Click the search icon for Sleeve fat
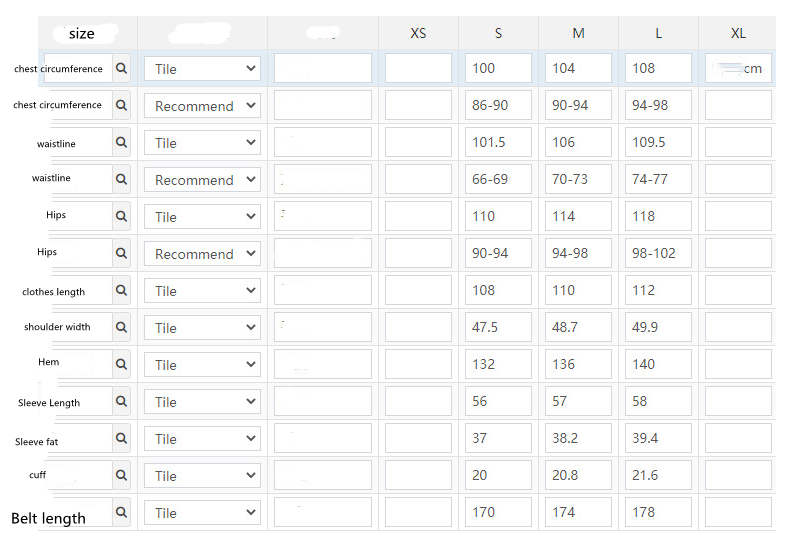Image resolution: width=801 pixels, height=549 pixels. pyautogui.click(x=122, y=439)
